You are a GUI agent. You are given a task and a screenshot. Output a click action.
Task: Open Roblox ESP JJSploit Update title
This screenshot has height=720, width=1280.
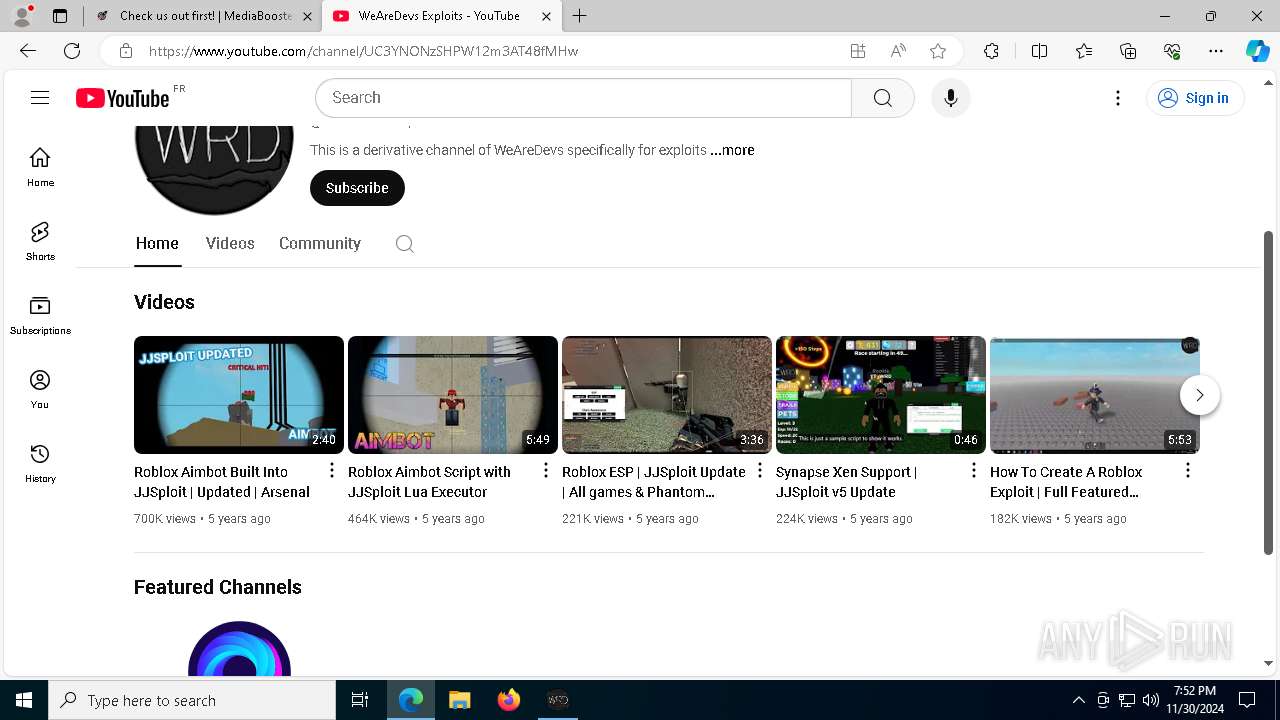[654, 482]
